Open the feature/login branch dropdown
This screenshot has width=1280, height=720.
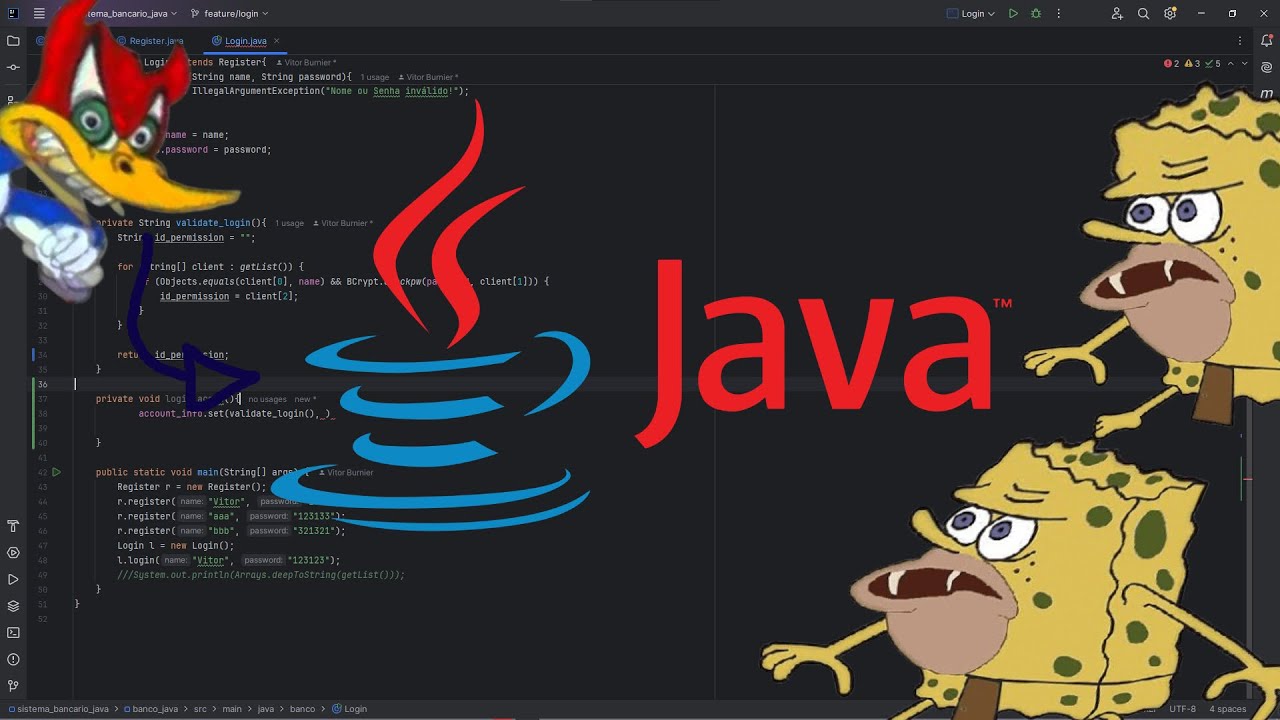[x=230, y=14]
